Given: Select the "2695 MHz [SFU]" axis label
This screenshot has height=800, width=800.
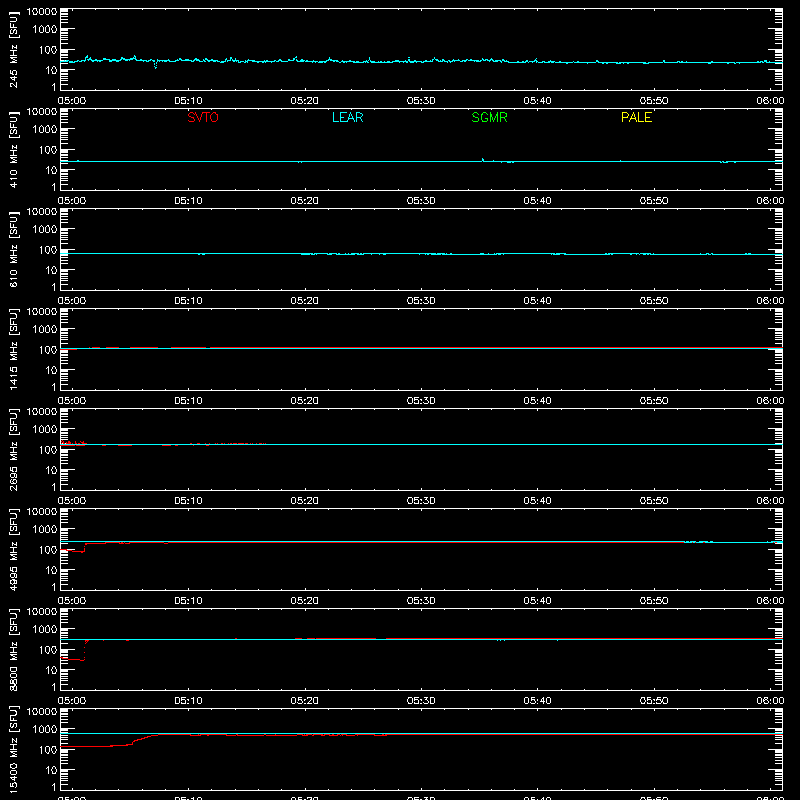Looking at the screenshot, I should (13, 449).
